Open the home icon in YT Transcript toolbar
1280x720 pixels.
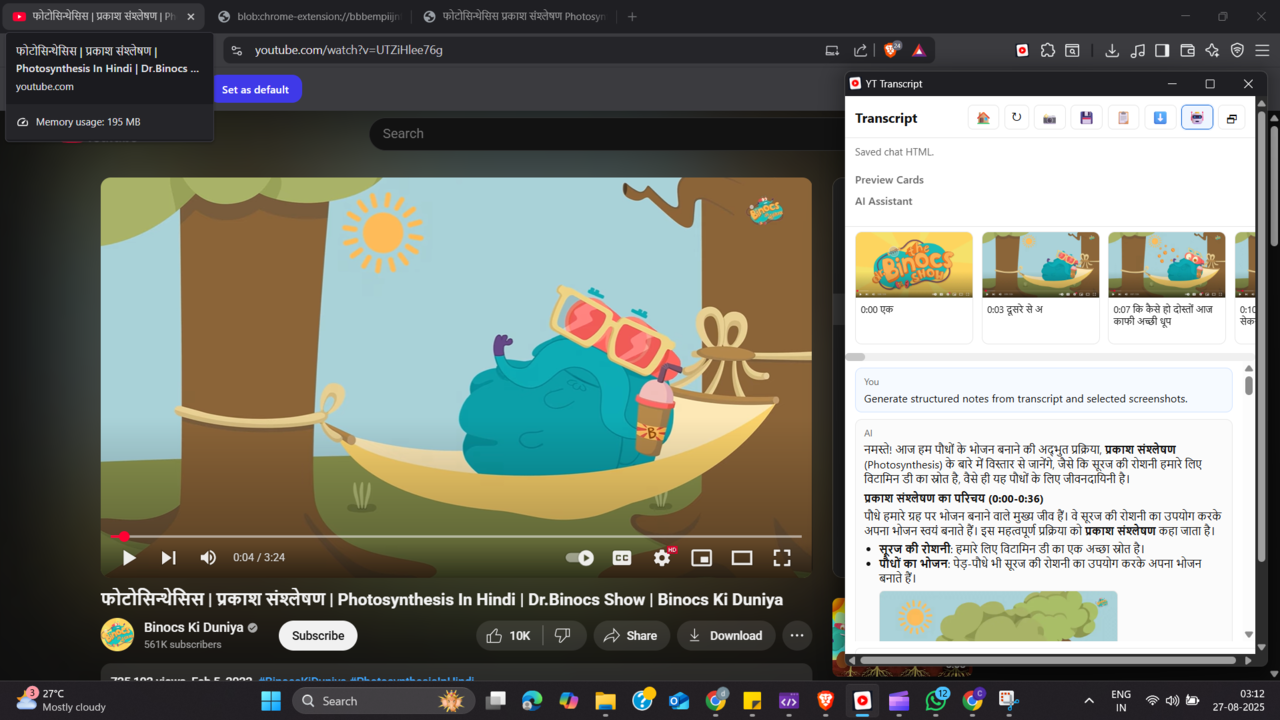click(983, 117)
